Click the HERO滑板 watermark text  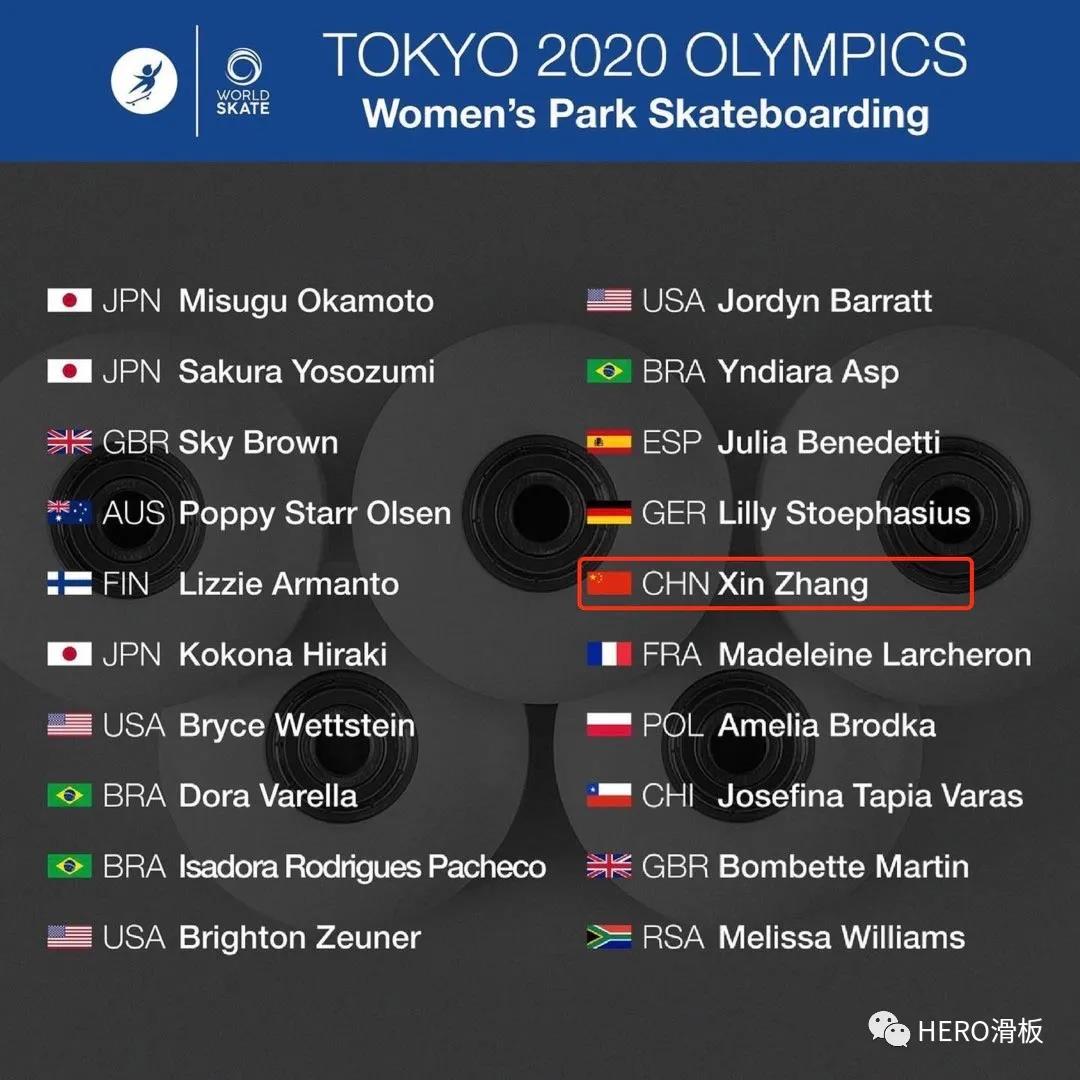point(981,1030)
